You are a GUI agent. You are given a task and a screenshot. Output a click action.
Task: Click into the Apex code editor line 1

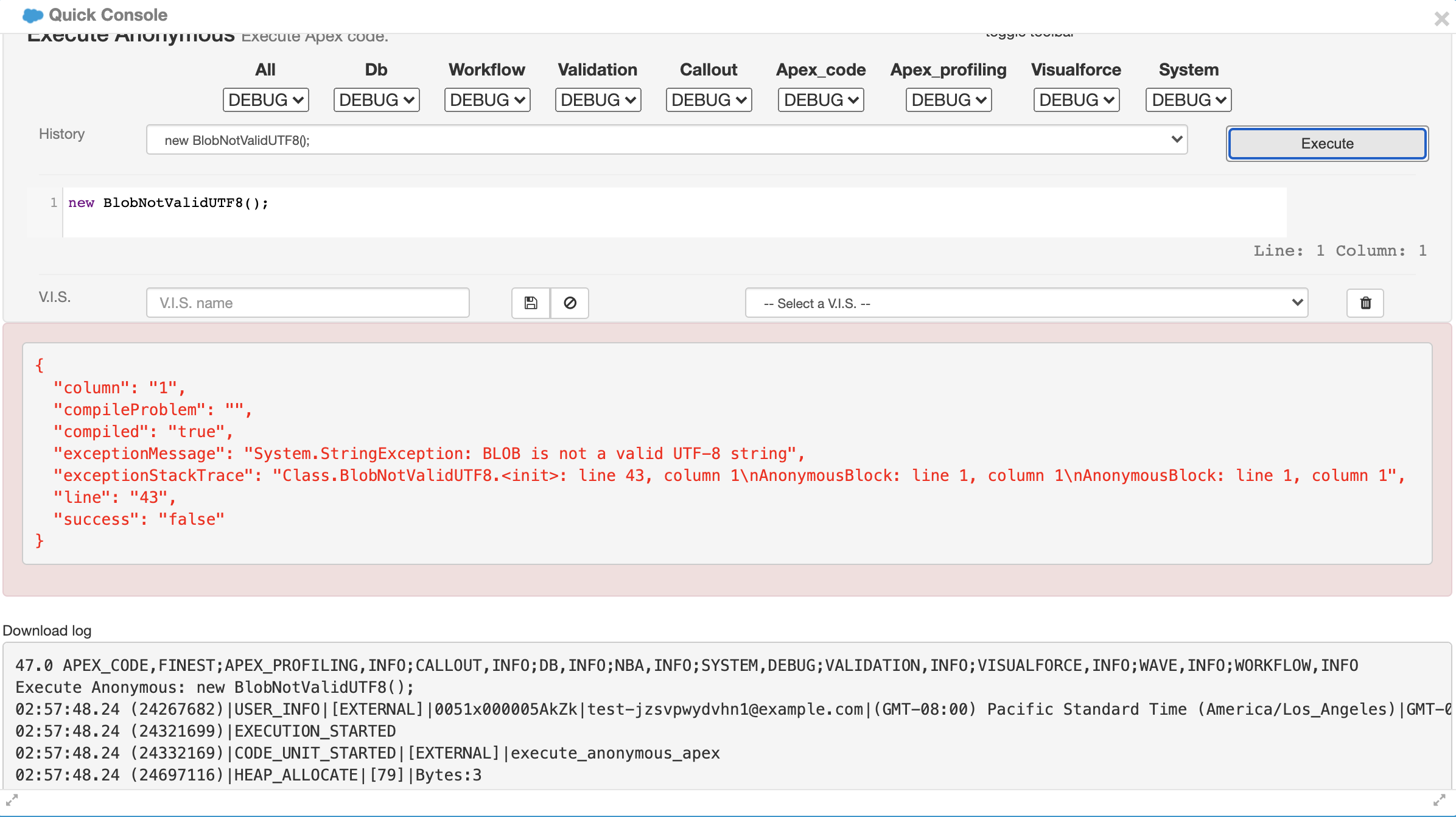coord(674,203)
